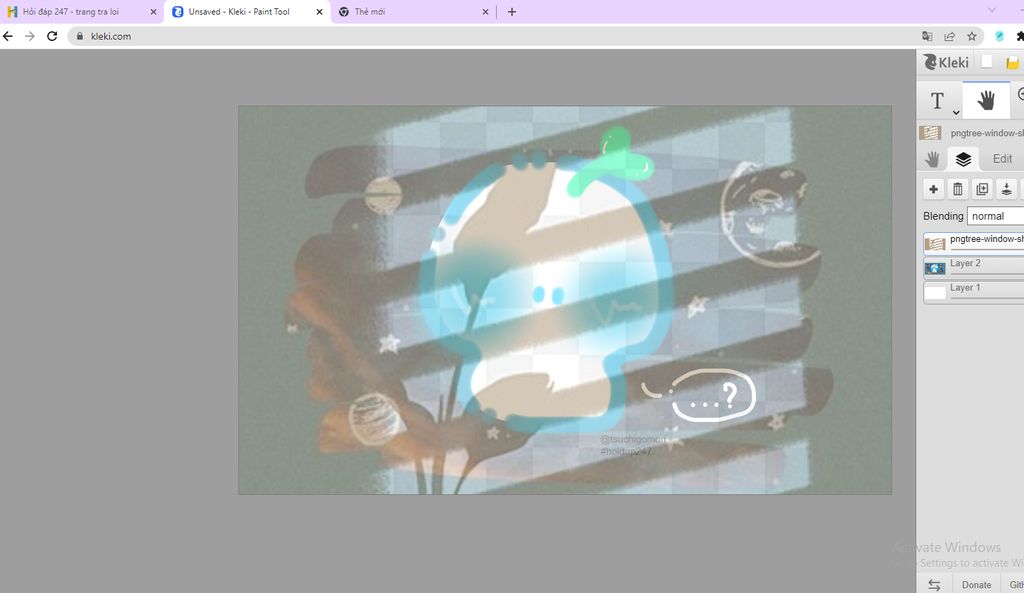1024x593 pixels.
Task: Click the Layer 2 thumbnail
Action: click(935, 268)
